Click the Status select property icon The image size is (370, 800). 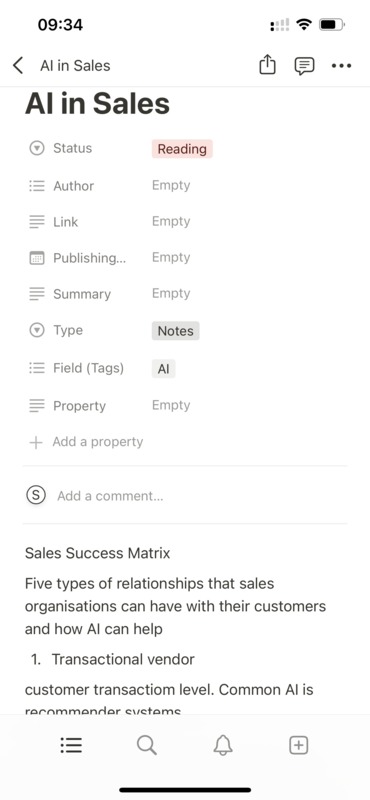click(37, 148)
